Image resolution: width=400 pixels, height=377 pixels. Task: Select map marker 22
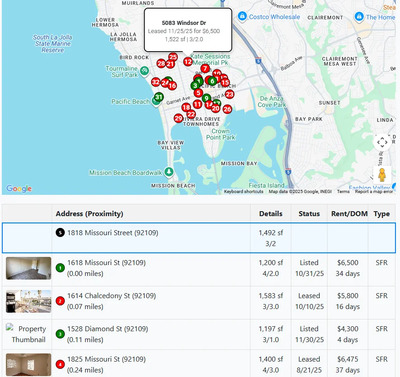coord(191,114)
